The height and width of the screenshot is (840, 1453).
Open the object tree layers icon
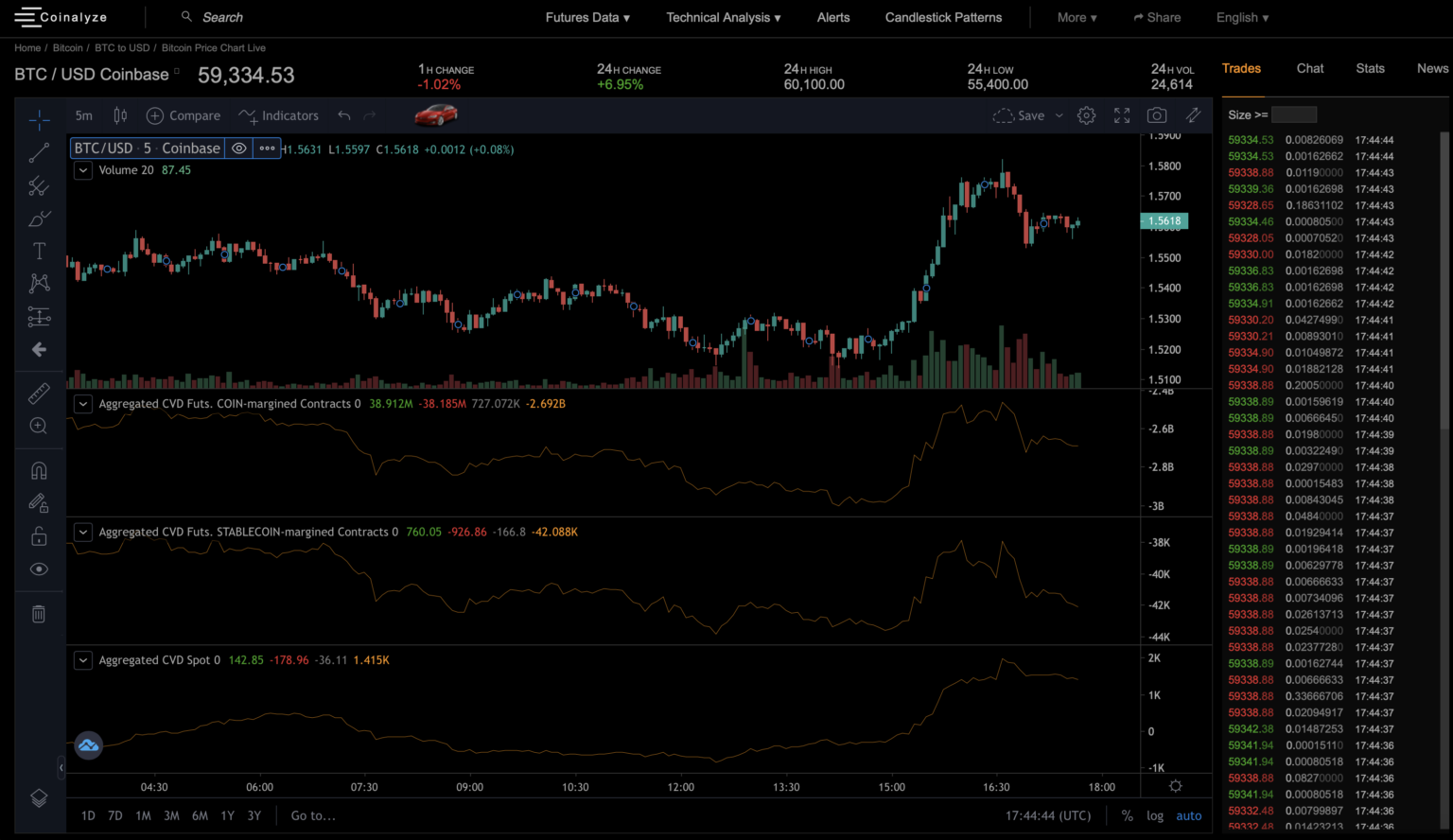point(39,798)
